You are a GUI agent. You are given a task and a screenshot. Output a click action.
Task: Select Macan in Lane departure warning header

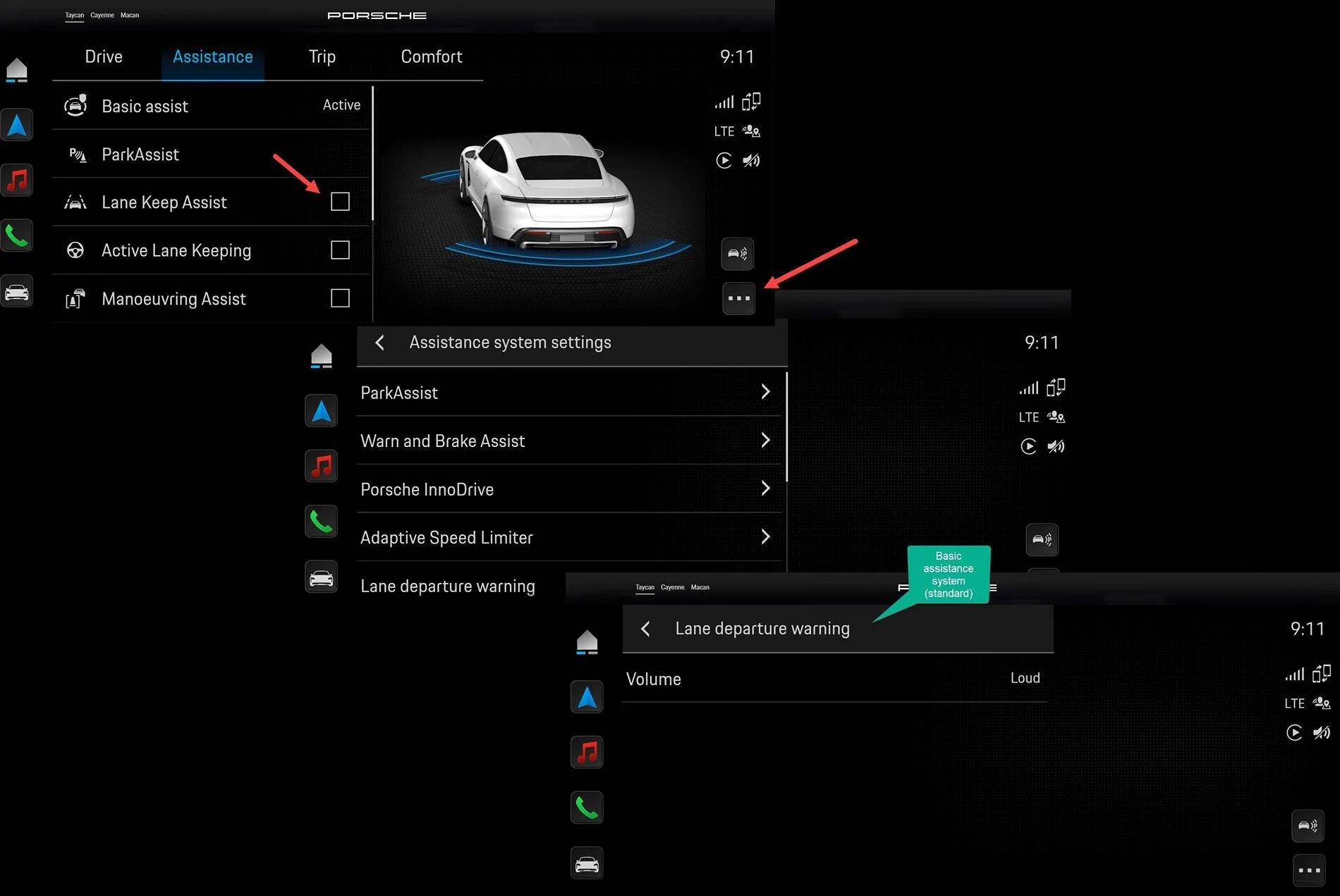[x=700, y=587]
